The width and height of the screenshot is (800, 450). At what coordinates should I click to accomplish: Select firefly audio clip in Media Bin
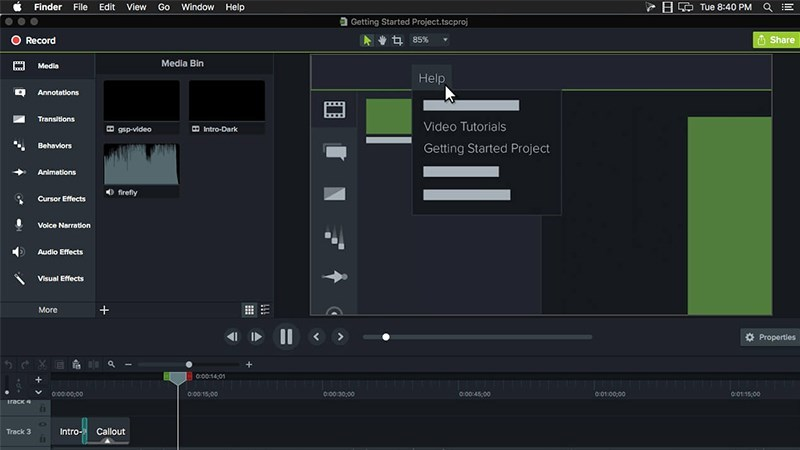click(x=141, y=164)
